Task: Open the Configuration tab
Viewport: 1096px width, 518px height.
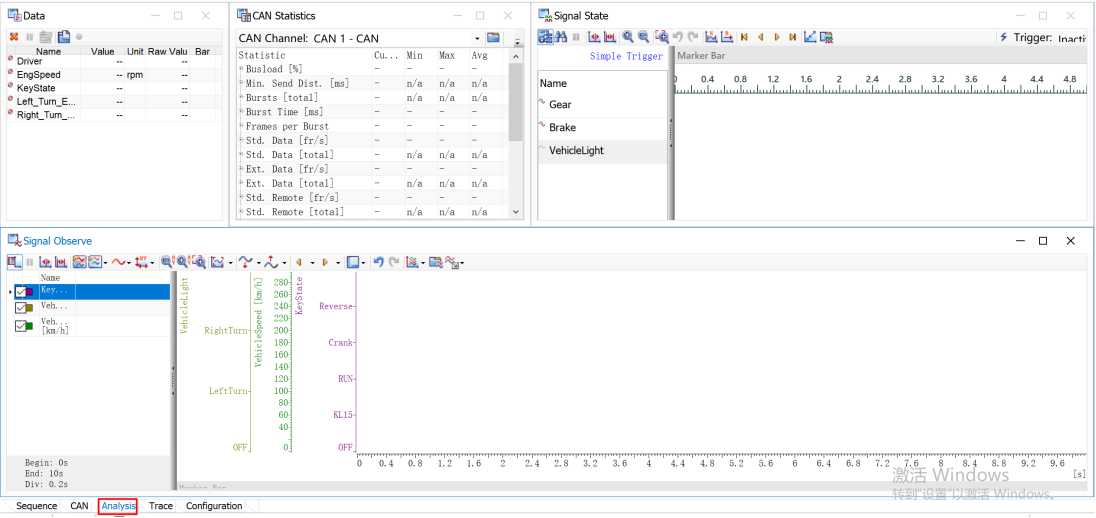Action: tap(214, 506)
